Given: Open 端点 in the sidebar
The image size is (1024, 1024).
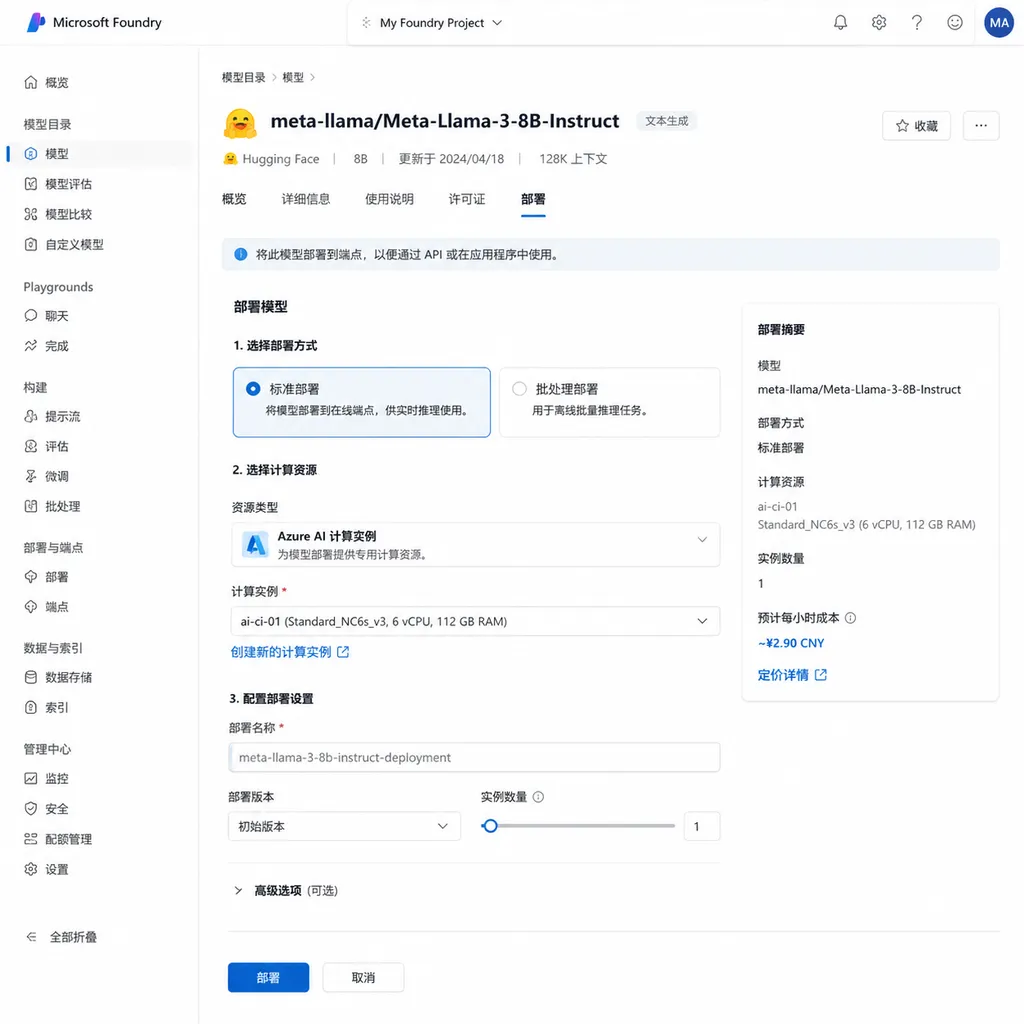Looking at the screenshot, I should click(x=46, y=607).
